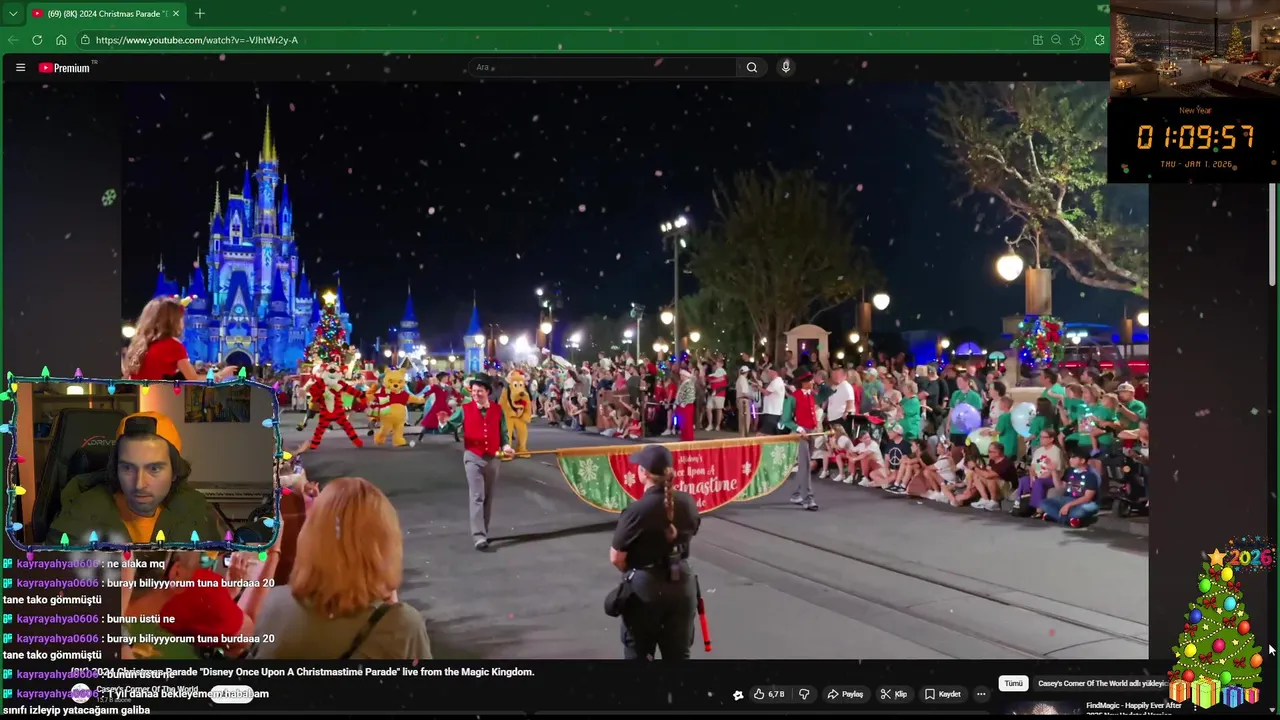Close the Christmas Parade browser tab
Image resolution: width=1280 pixels, height=720 pixels.
coord(176,13)
